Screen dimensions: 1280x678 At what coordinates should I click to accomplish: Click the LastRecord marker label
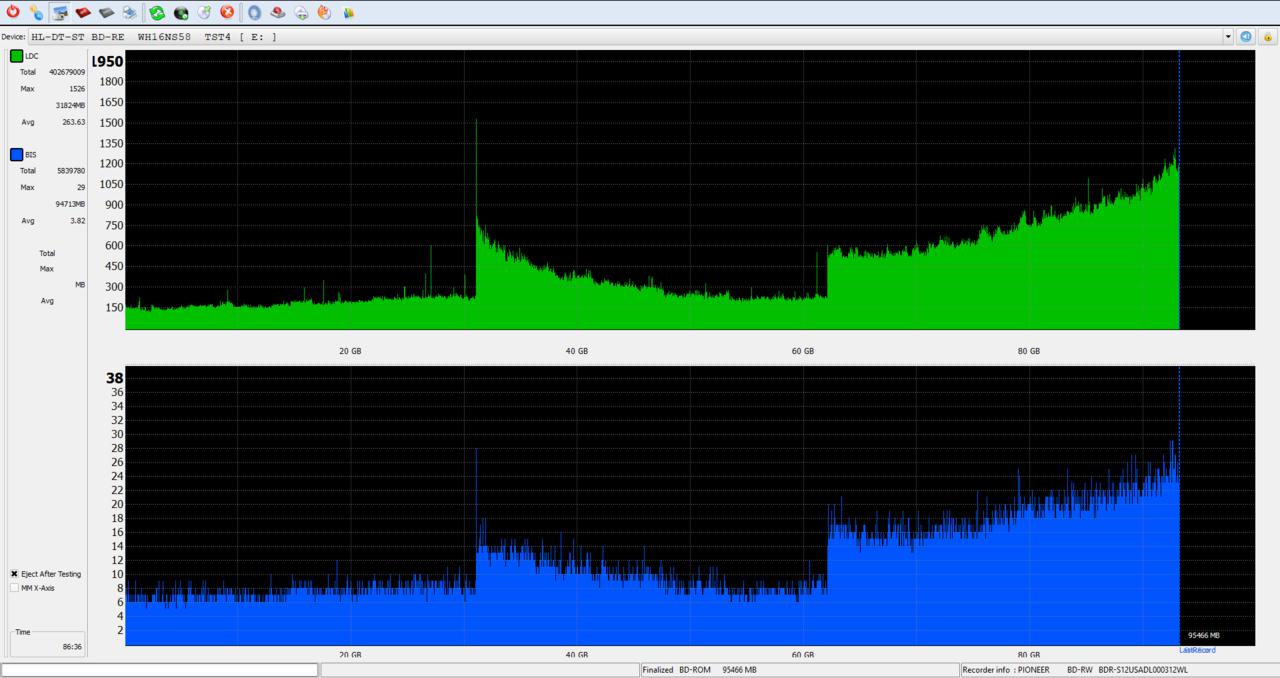coord(1196,650)
